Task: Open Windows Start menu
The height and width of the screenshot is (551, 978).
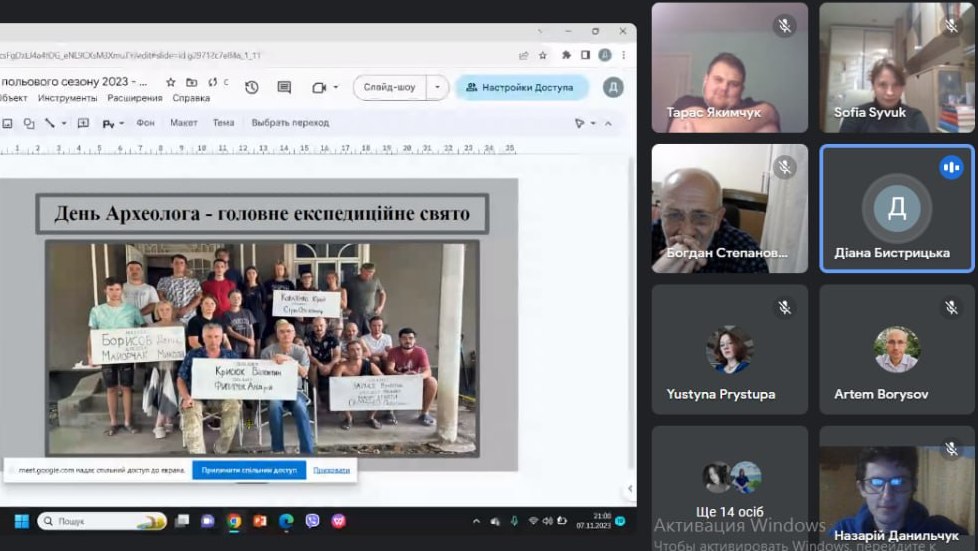Action: click(22, 521)
